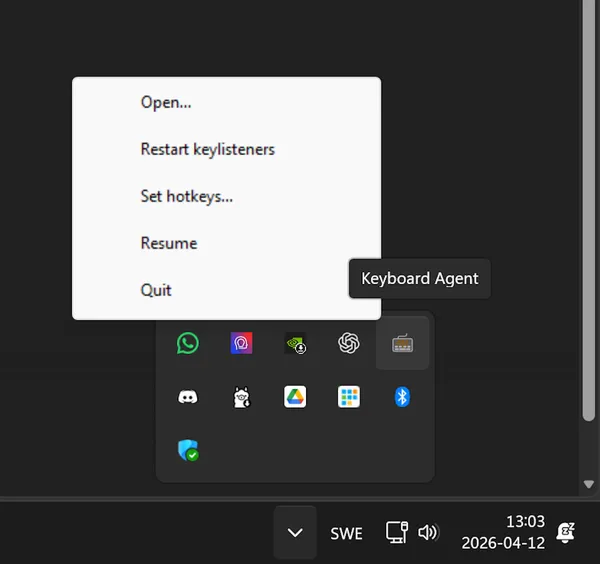Open the clock showing 13:03
This screenshot has height=564, width=600.
503,532
